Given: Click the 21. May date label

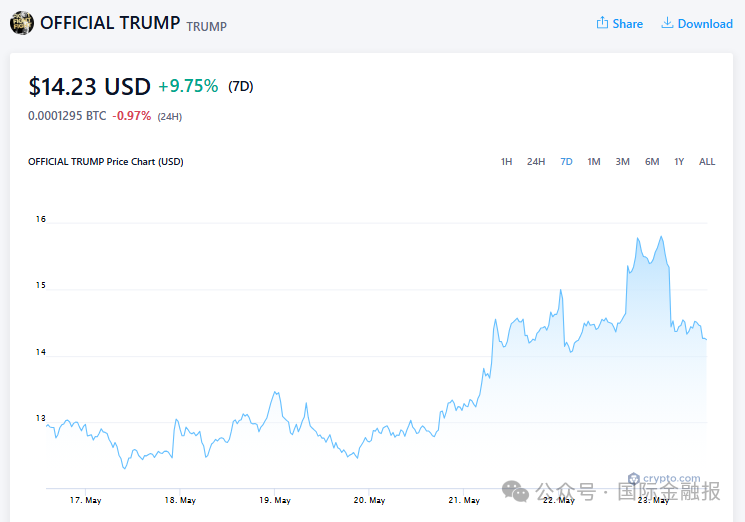Looking at the screenshot, I should 464,500.
